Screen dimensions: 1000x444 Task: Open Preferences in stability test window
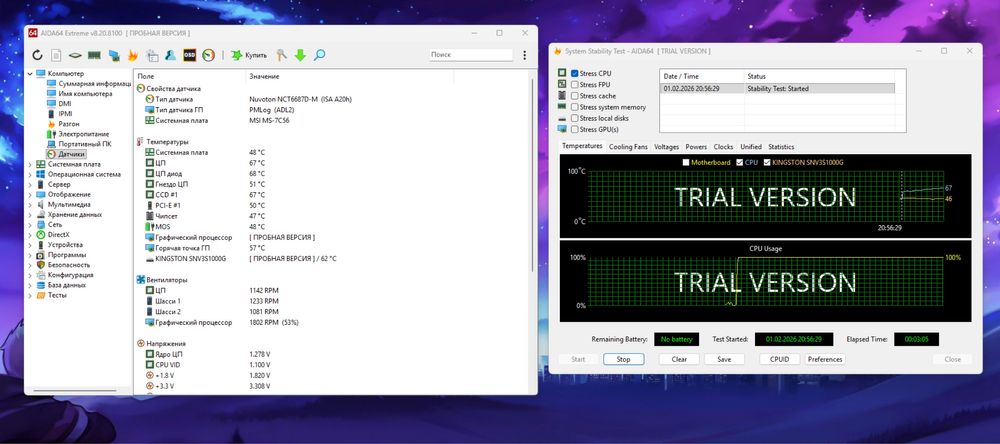tap(825, 359)
